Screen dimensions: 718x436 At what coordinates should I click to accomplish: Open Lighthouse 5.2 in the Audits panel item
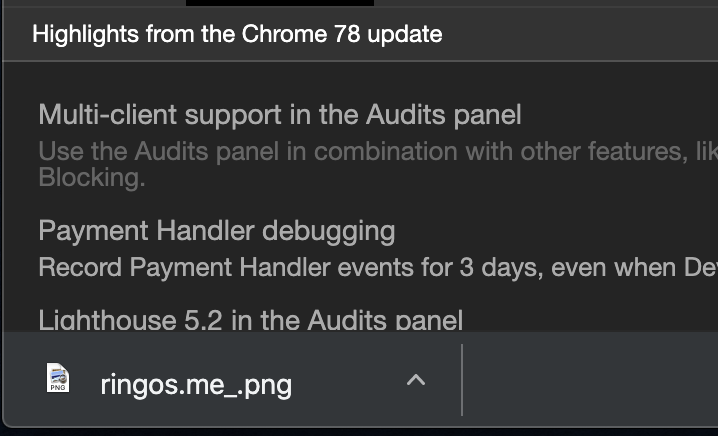250,320
